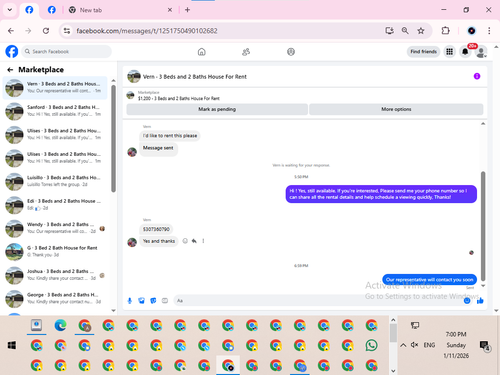Open the Windows notification center

coord(484,345)
